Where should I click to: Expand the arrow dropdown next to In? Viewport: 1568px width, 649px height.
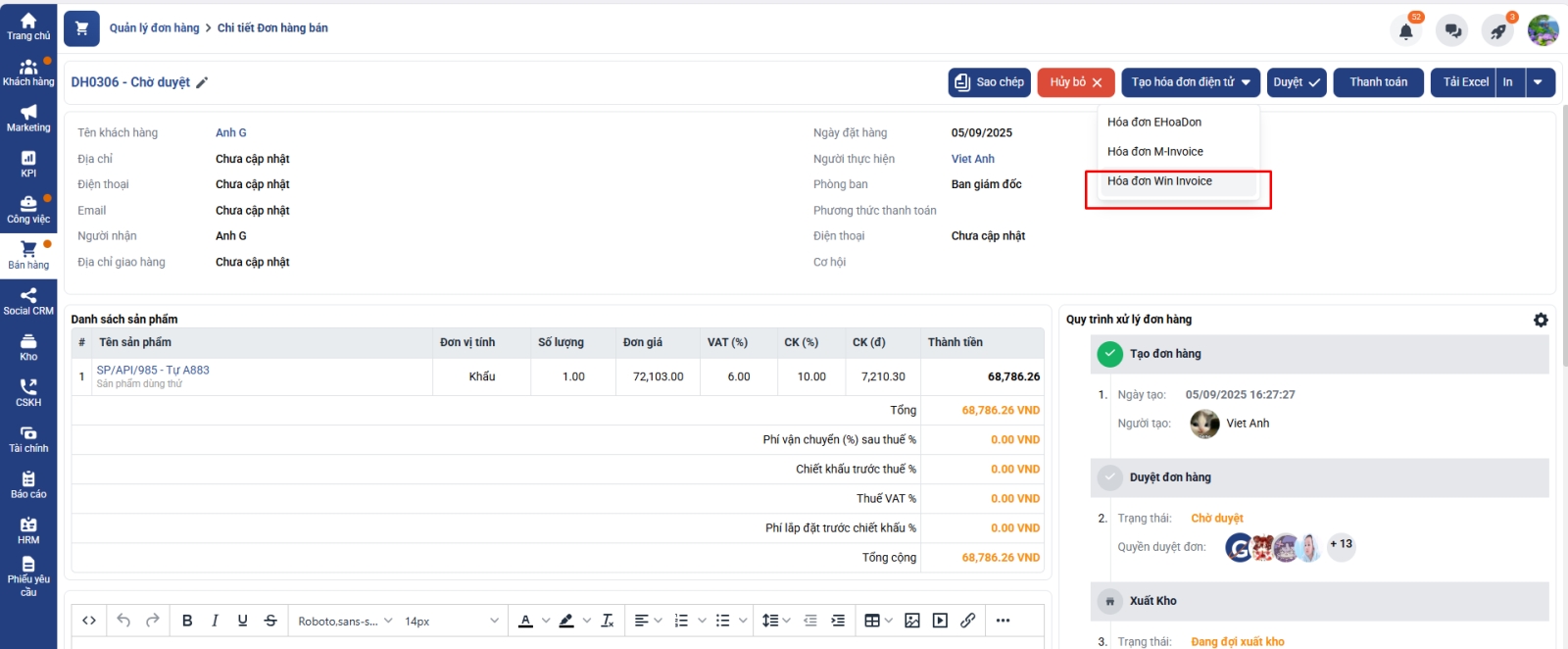coord(1539,82)
